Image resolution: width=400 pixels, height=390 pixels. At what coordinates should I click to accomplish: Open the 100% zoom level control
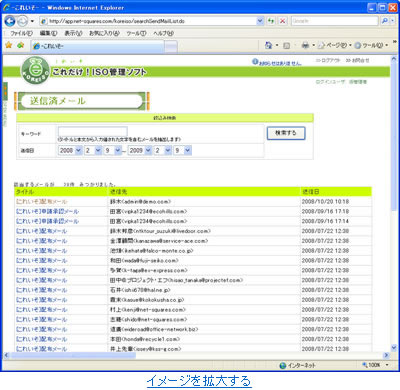point(376,365)
